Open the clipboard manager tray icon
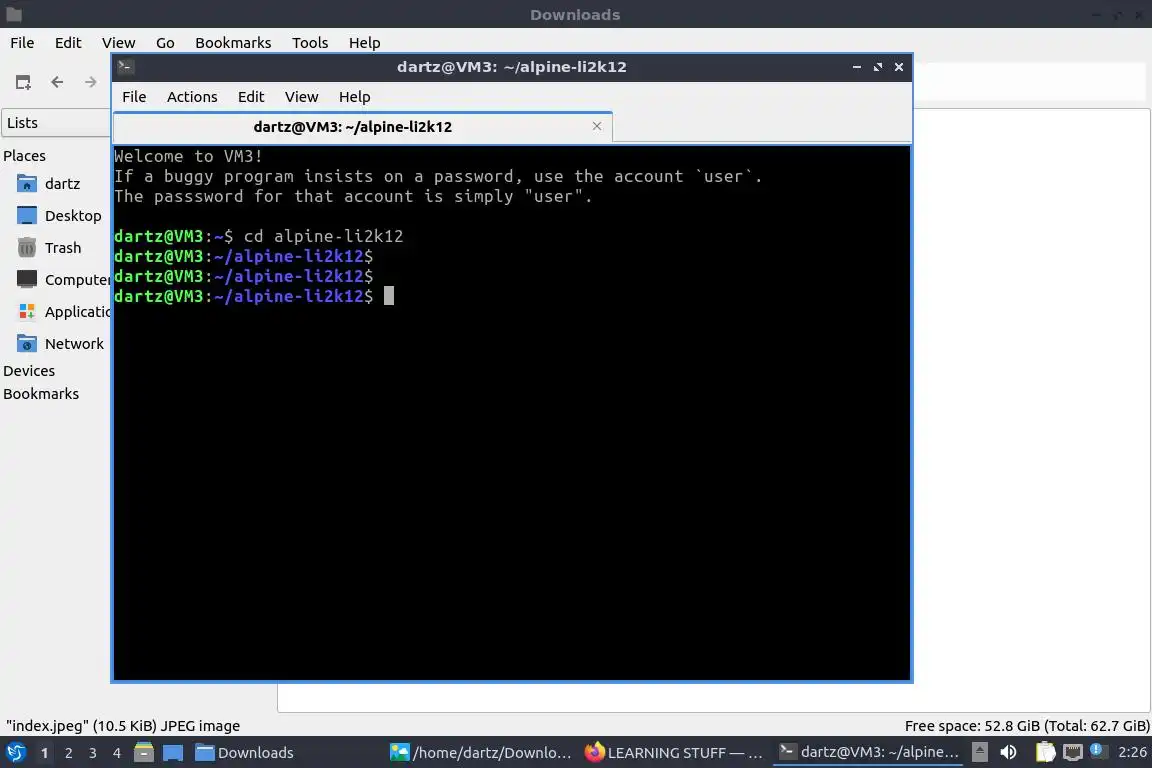Screen dimensions: 1152x768 tap(1045, 752)
